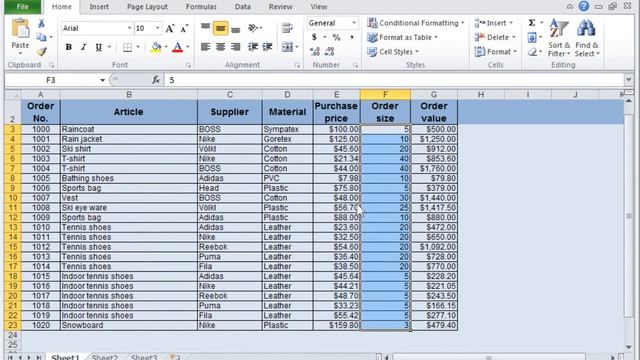Image resolution: width=640 pixels, height=360 pixels.
Task: Click the Borders icon
Action: [127, 47]
